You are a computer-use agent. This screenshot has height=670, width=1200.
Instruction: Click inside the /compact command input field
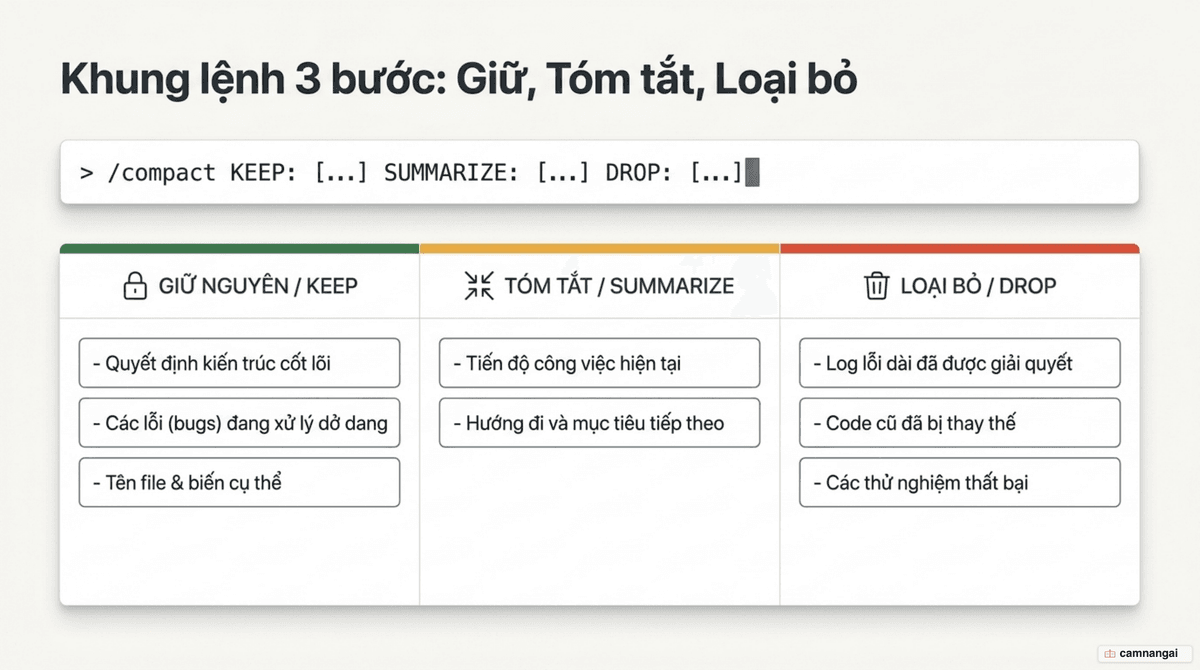tap(599, 172)
